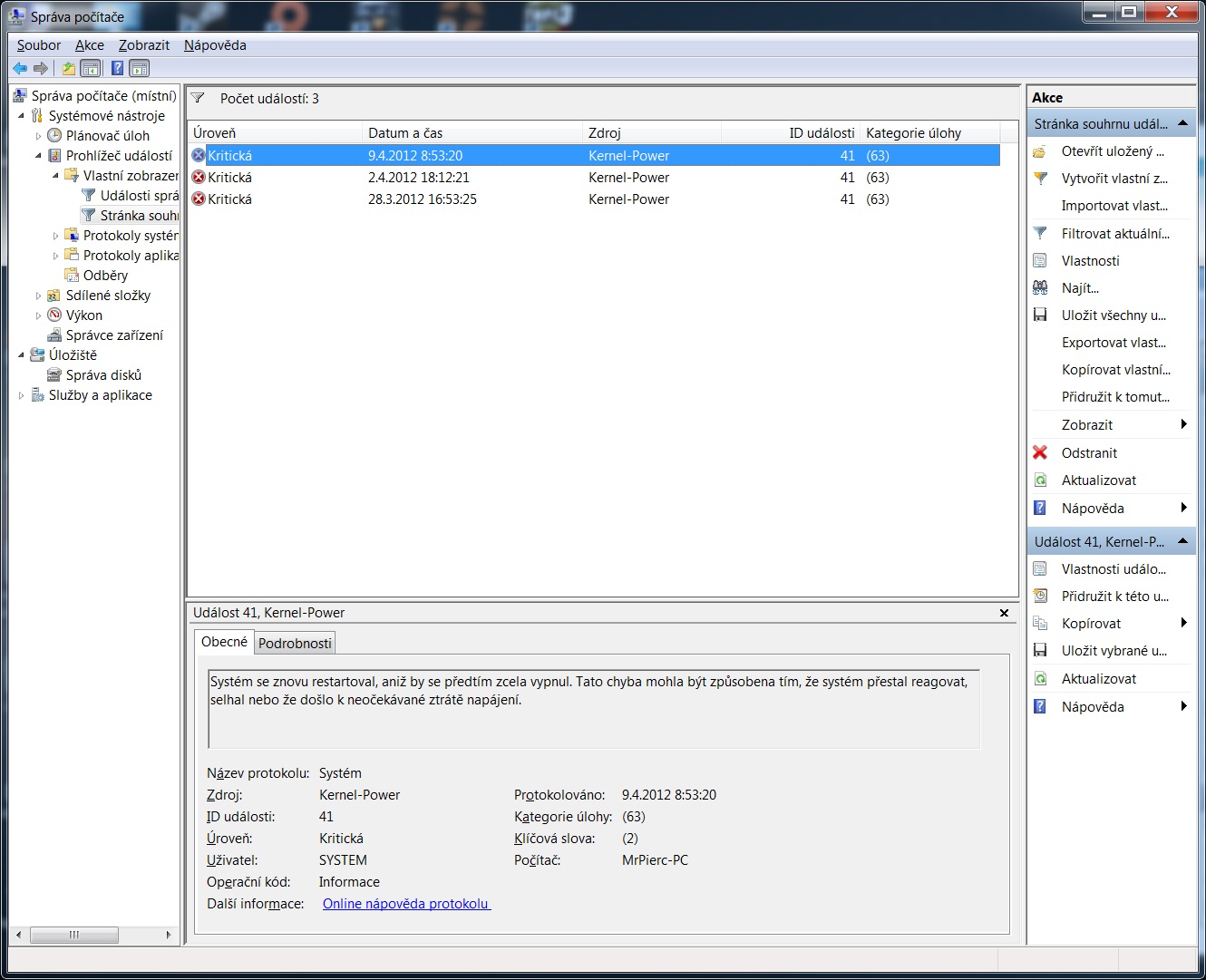Collapse the Vlastní zobrazení tree node
Viewport: 1206px width, 980px height.
click(x=55, y=176)
